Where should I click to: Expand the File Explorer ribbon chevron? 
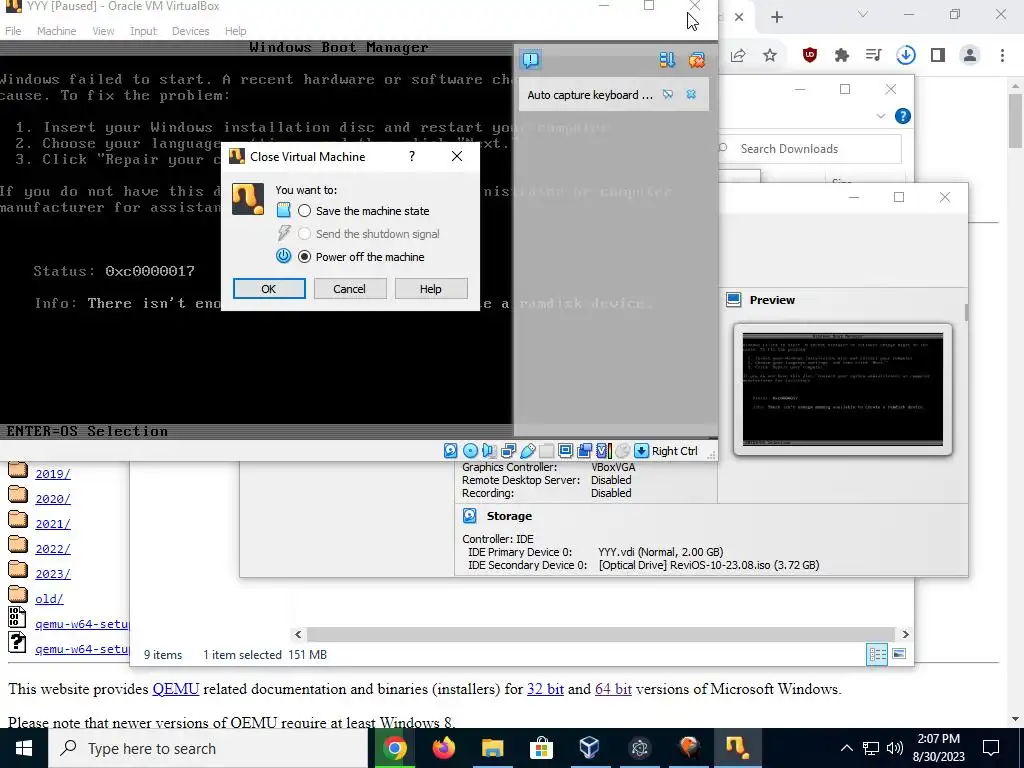(880, 116)
